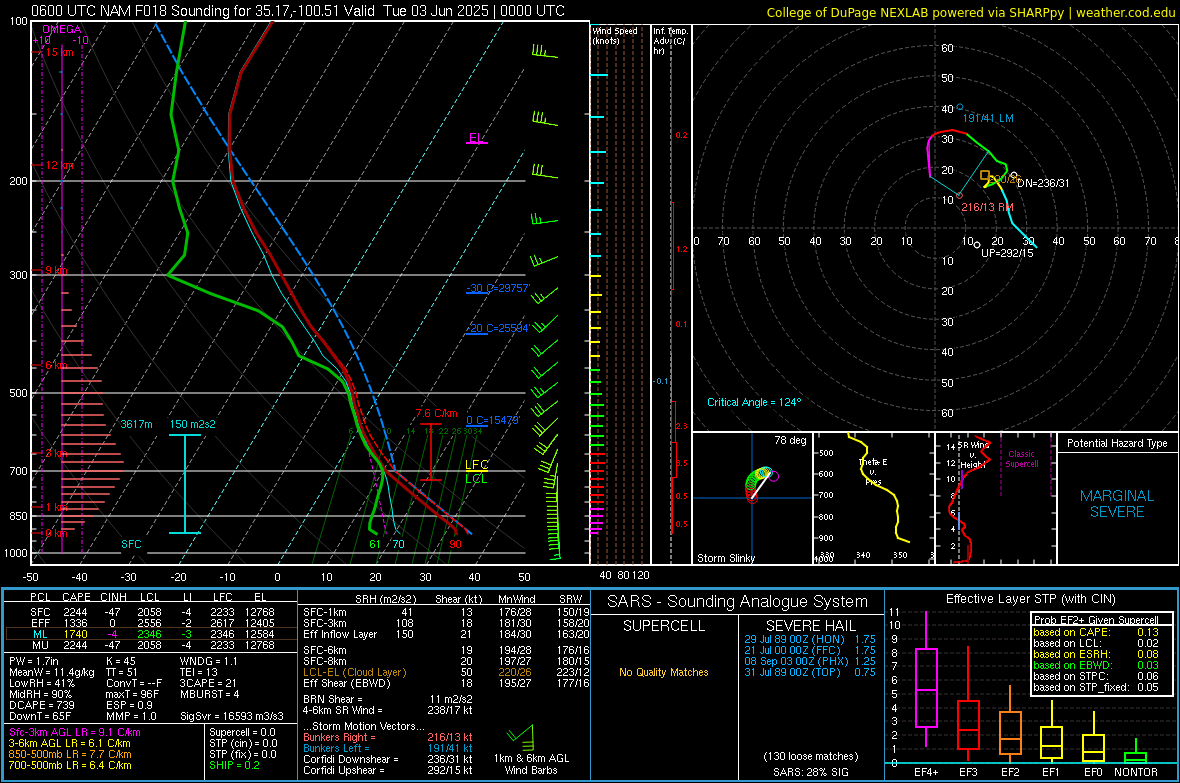Click the -20 C=25594' height label
Screen dimensions: 1180x783
pyautogui.click(x=498, y=328)
